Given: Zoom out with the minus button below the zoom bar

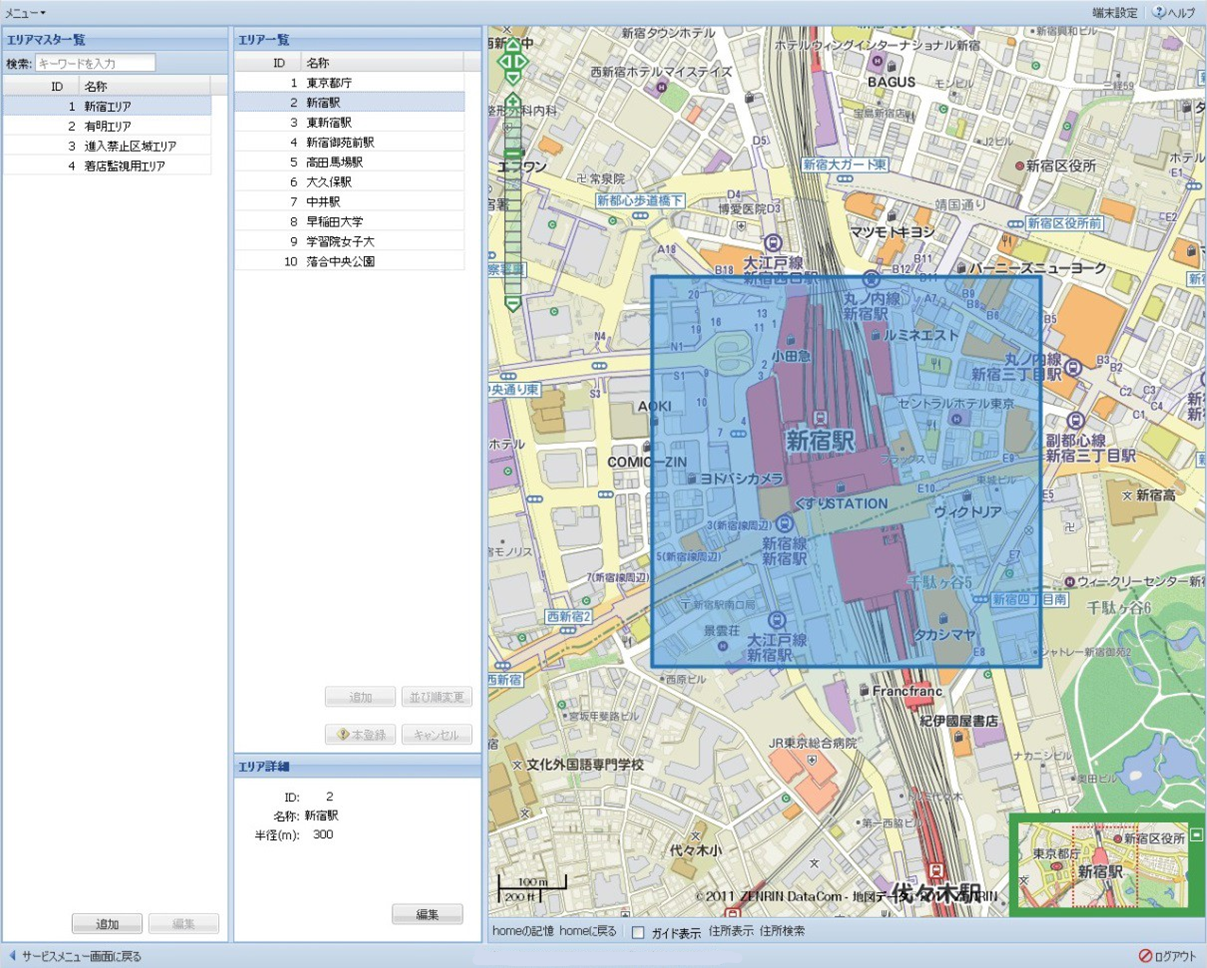Looking at the screenshot, I should [513, 305].
